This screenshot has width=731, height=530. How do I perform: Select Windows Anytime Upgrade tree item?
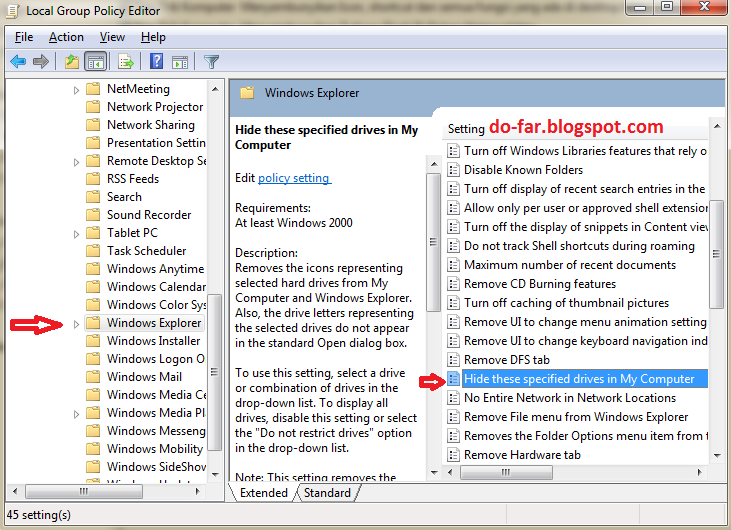tap(155, 268)
